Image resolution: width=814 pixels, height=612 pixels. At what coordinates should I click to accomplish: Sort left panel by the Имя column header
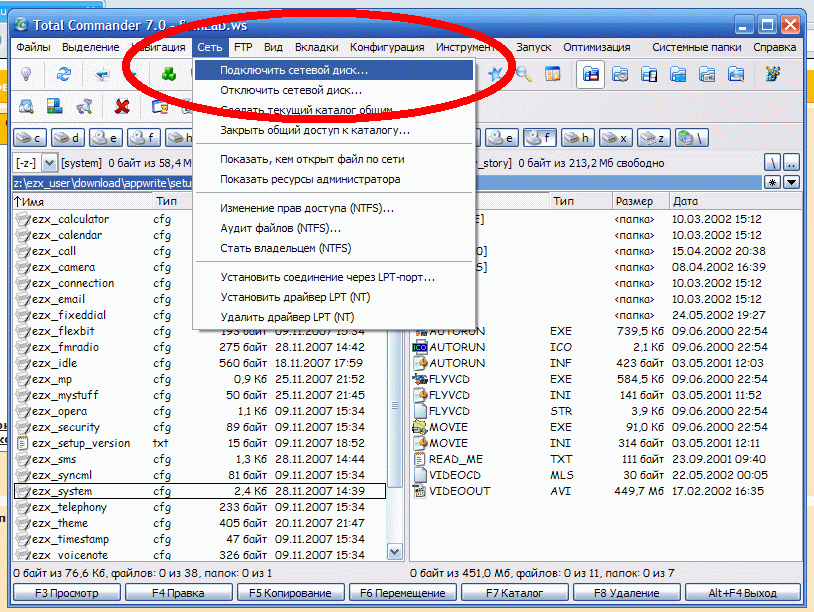82,201
